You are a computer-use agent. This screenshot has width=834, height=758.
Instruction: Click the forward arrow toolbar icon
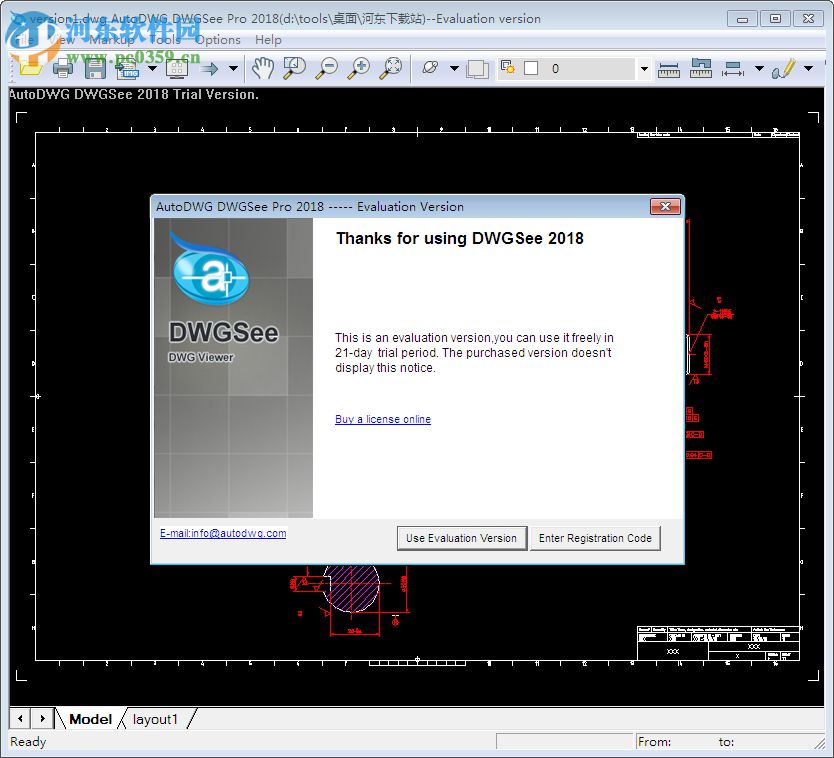pos(210,69)
